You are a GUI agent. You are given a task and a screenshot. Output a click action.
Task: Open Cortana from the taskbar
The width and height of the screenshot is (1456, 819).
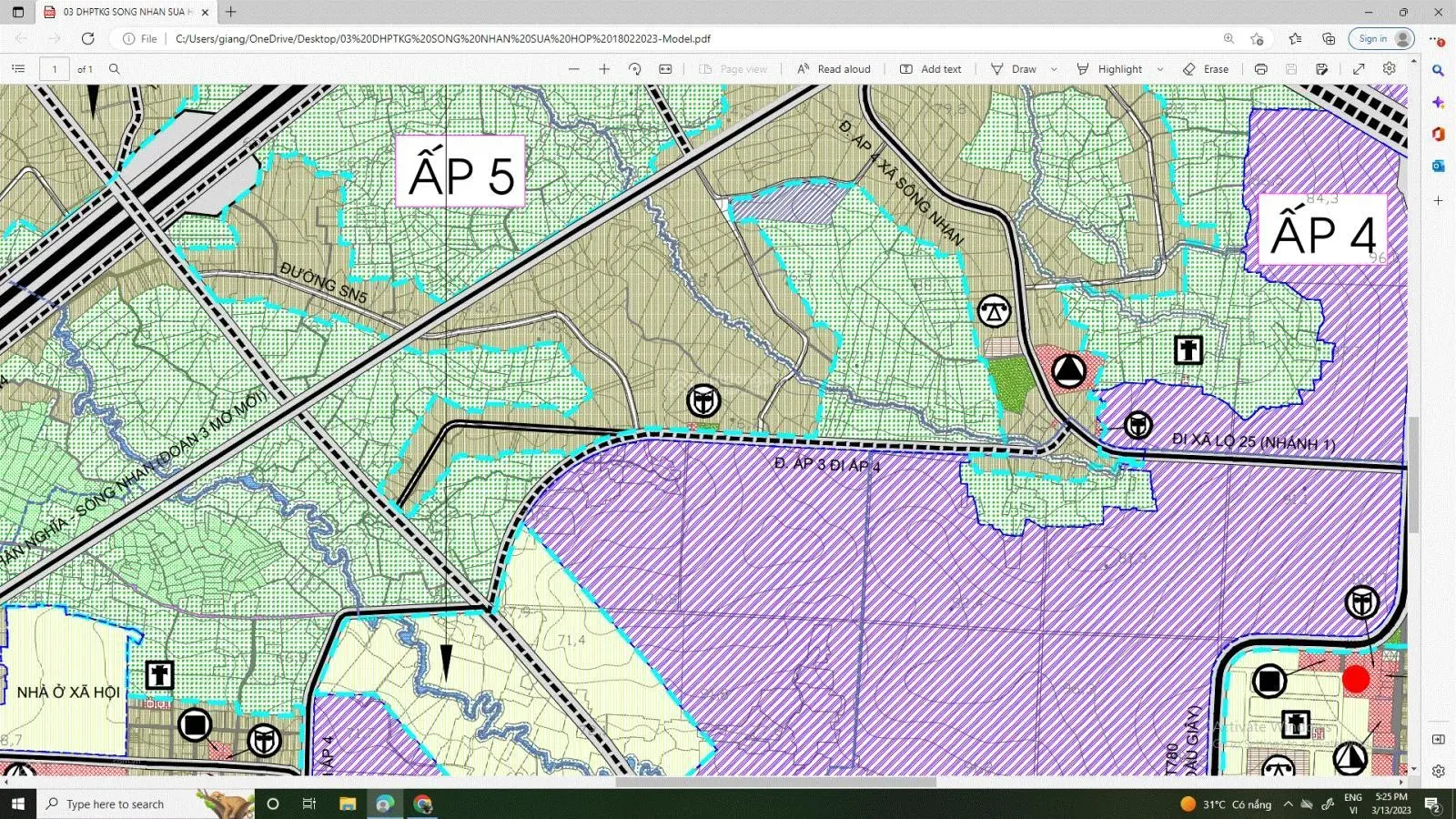coord(272,804)
